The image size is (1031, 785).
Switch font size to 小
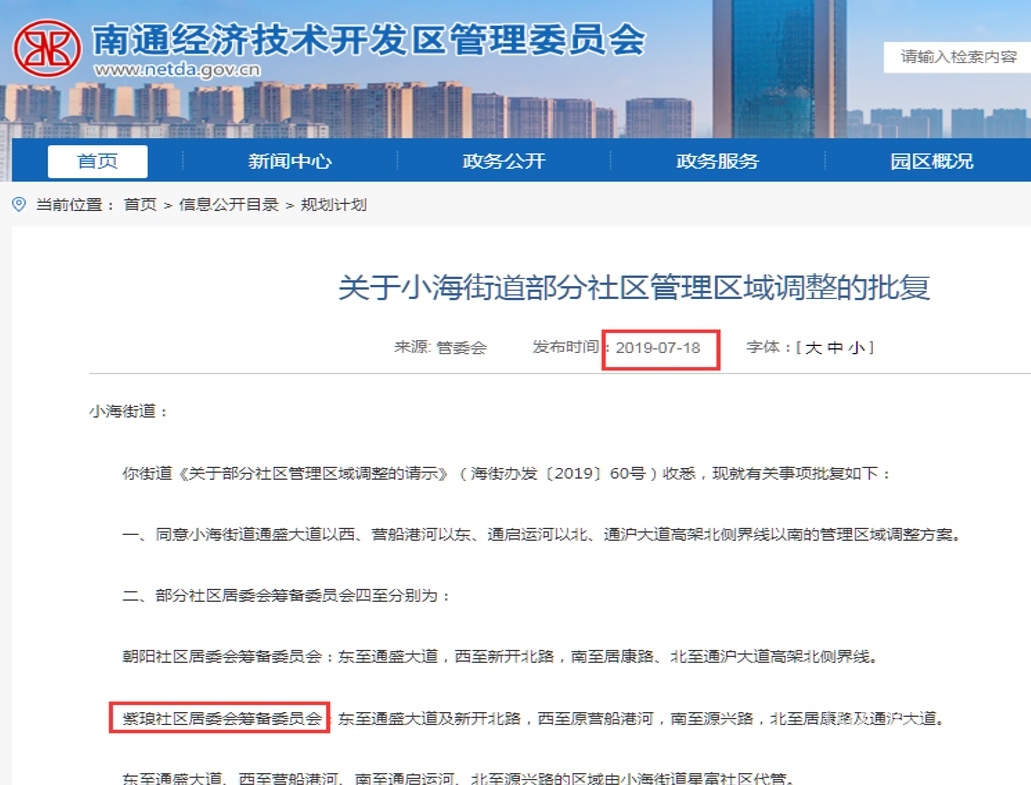[x=857, y=348]
